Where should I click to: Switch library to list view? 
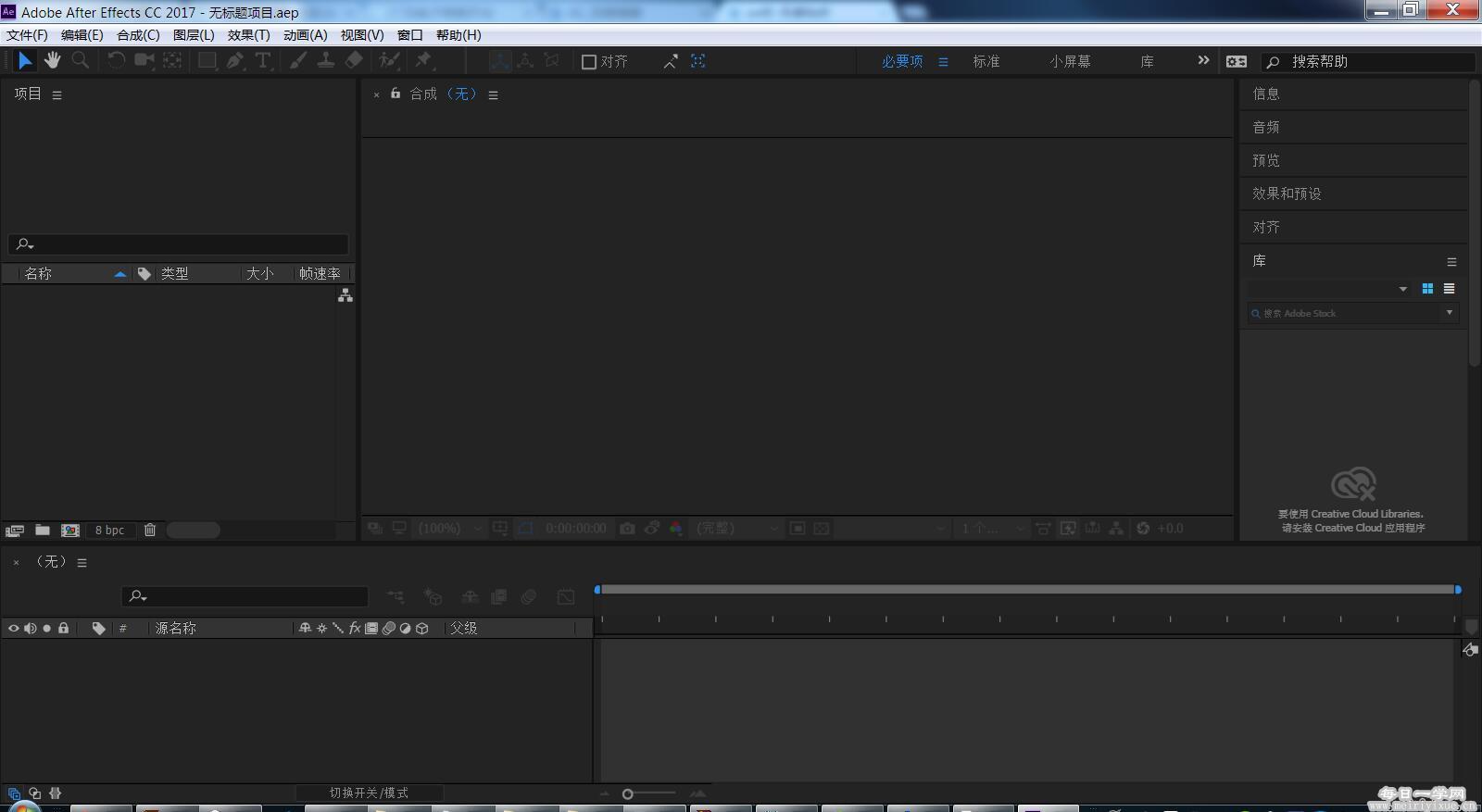click(1450, 289)
